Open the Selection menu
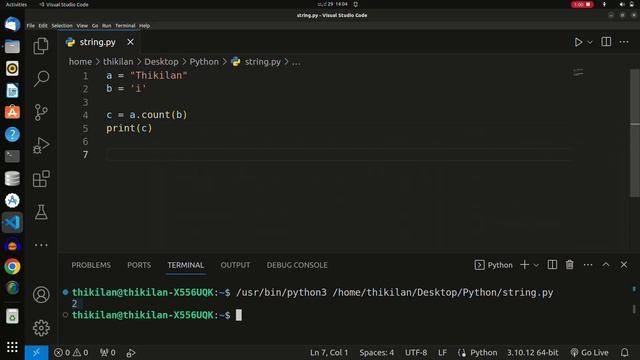 pos(62,26)
